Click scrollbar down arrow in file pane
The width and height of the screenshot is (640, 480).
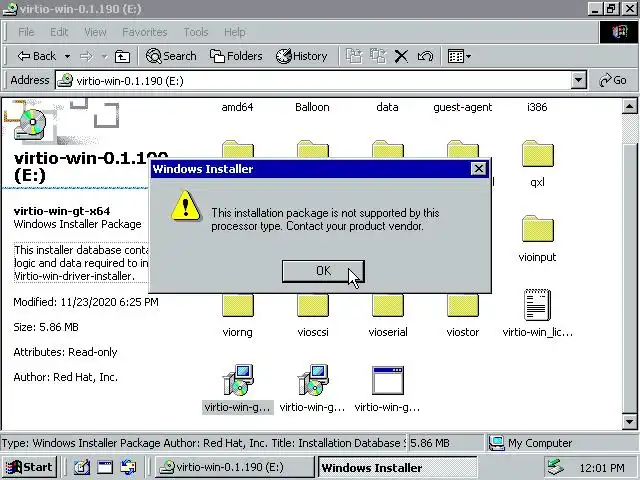(x=629, y=421)
